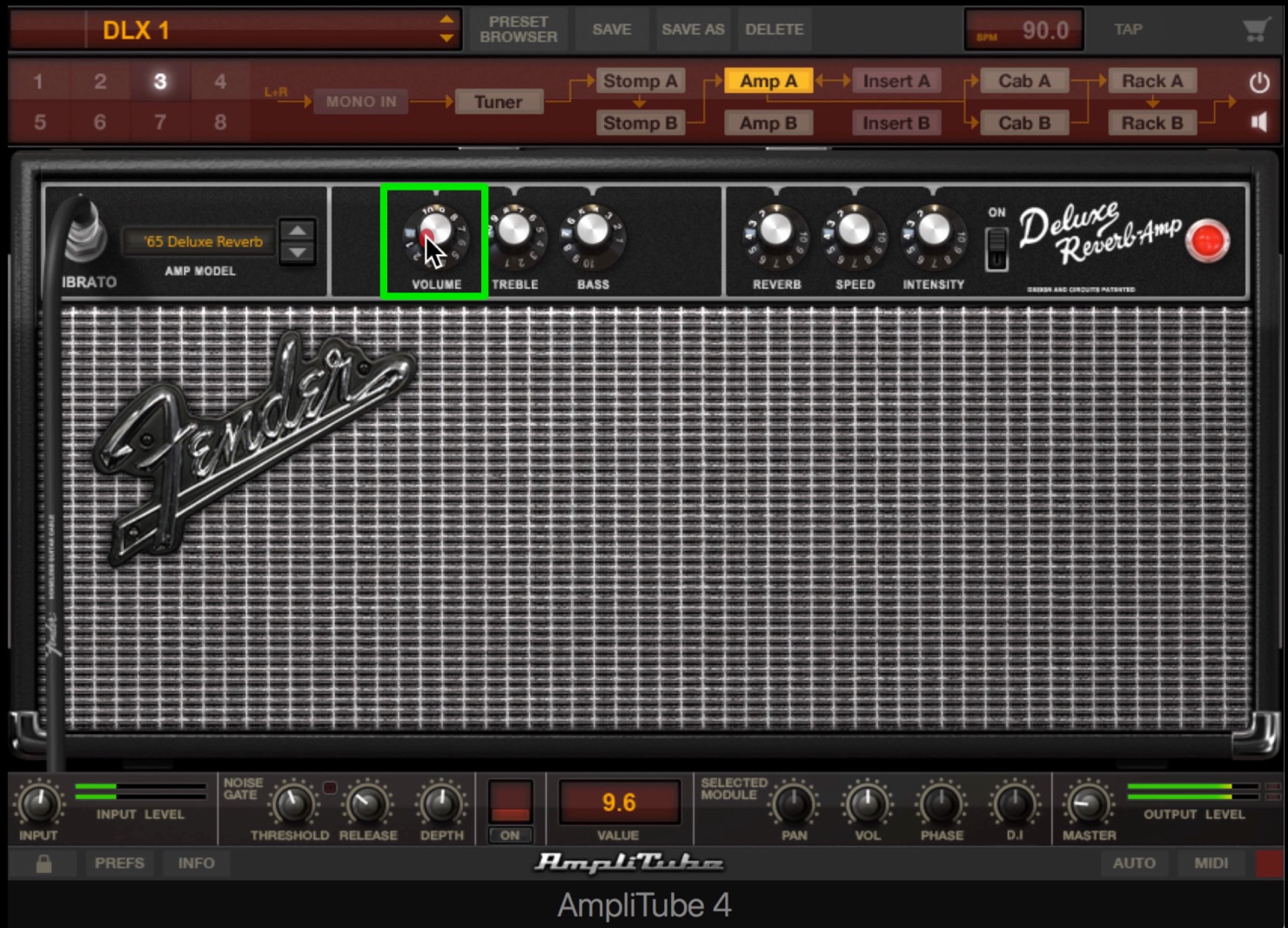Image resolution: width=1288 pixels, height=928 pixels.
Task: Click the shopping cart store icon
Action: pos(1255,30)
